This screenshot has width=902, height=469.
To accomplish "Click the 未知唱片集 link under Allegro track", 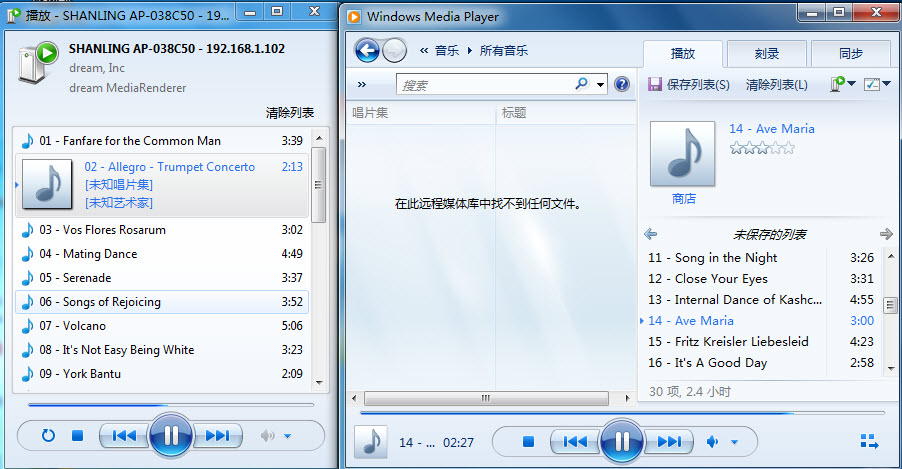I will [x=119, y=185].
